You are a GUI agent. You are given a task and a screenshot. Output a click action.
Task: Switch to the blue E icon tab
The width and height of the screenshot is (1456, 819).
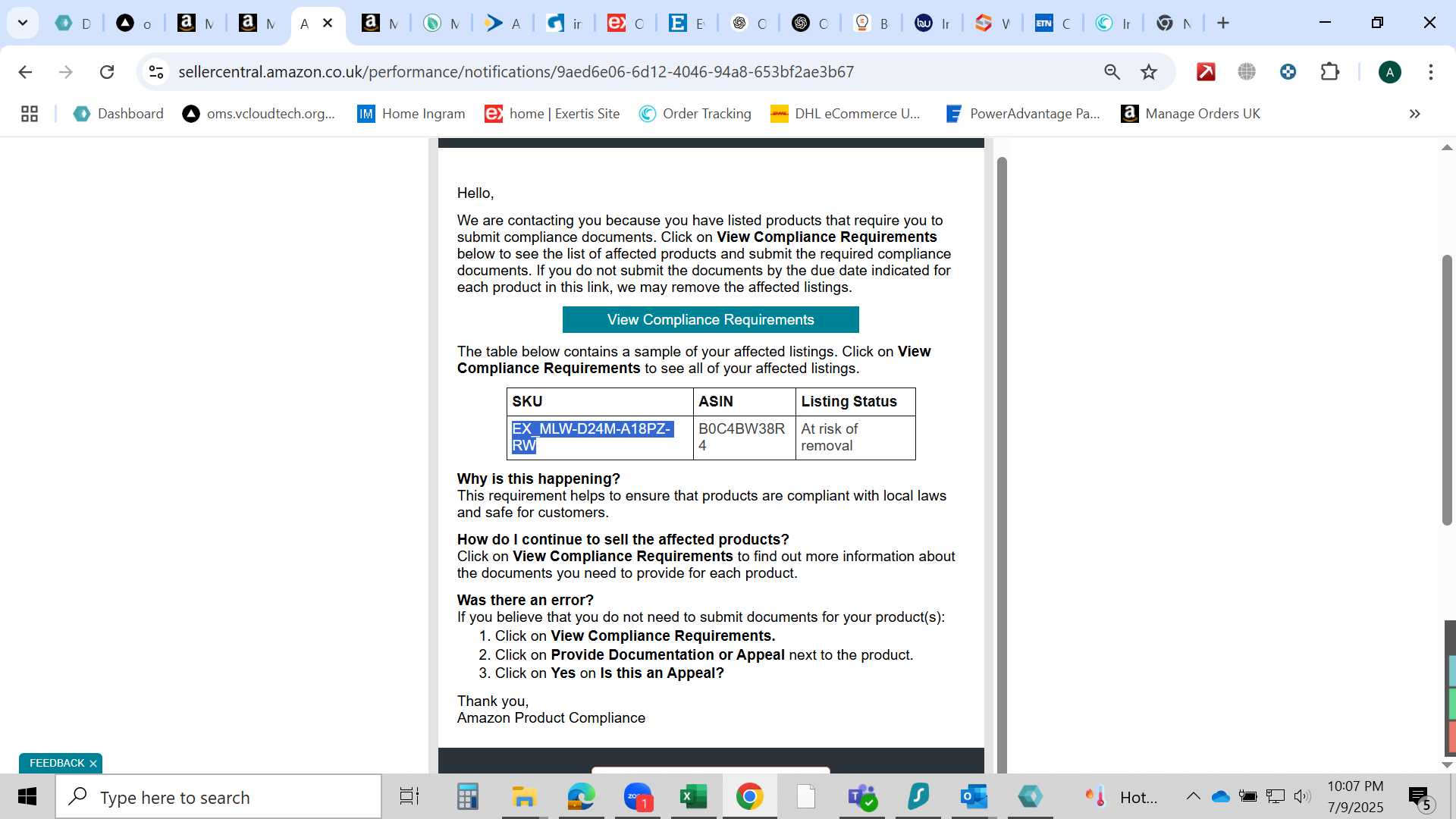pyautogui.click(x=687, y=23)
